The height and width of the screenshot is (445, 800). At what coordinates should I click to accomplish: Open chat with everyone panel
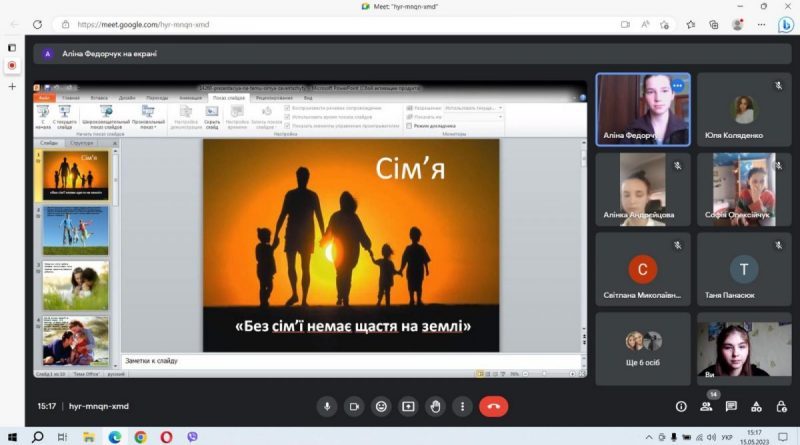[731, 407]
